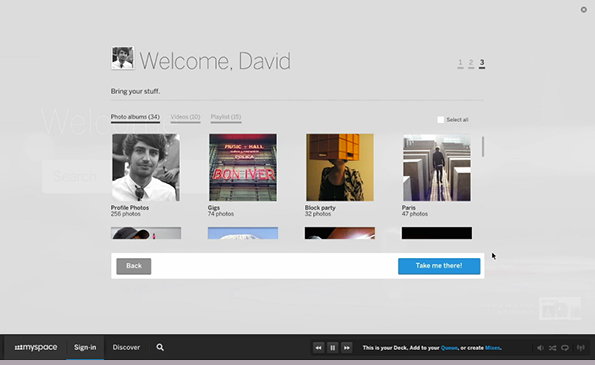Click the albums list vertical scrollbar handle
595x365 pixels.
[483, 146]
